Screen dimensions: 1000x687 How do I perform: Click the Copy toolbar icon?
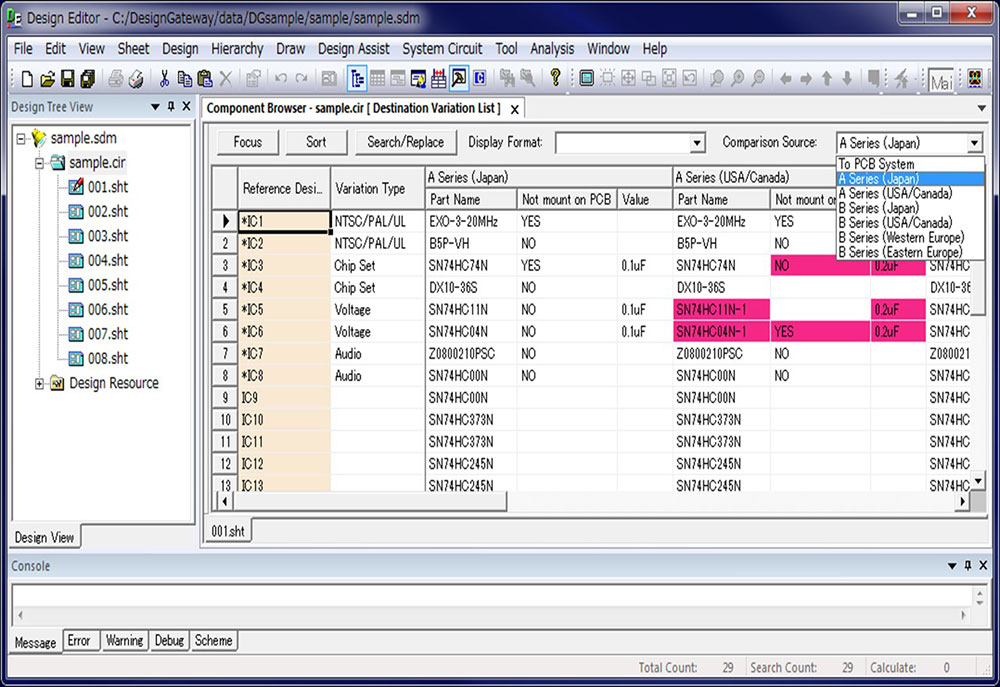[x=185, y=78]
